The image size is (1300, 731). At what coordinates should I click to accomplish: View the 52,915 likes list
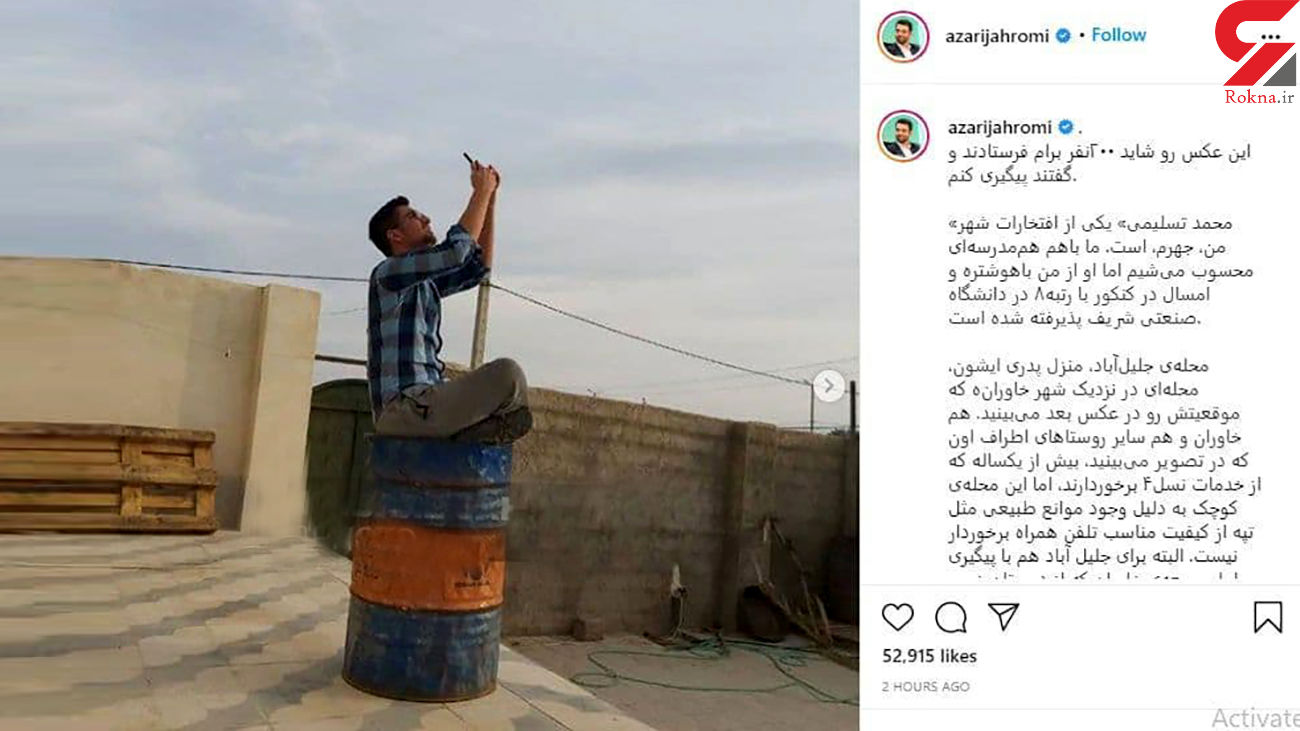pos(929,656)
